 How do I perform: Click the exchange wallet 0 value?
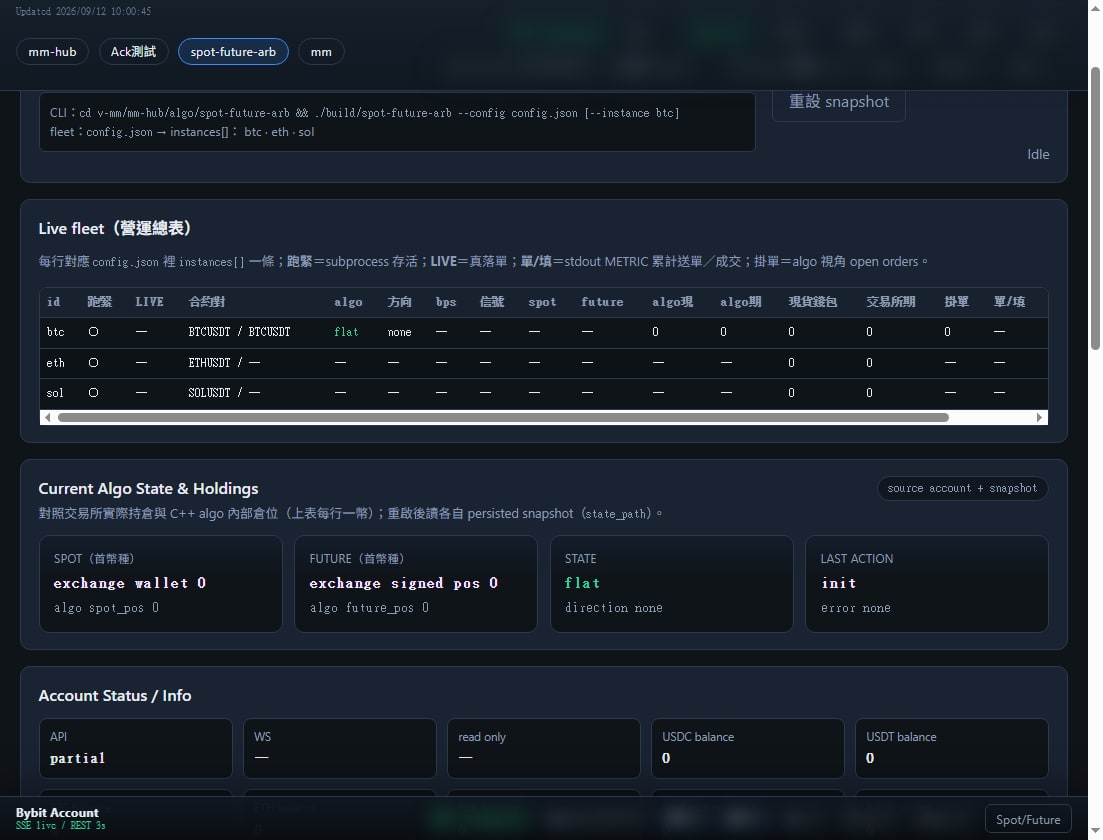click(129, 583)
